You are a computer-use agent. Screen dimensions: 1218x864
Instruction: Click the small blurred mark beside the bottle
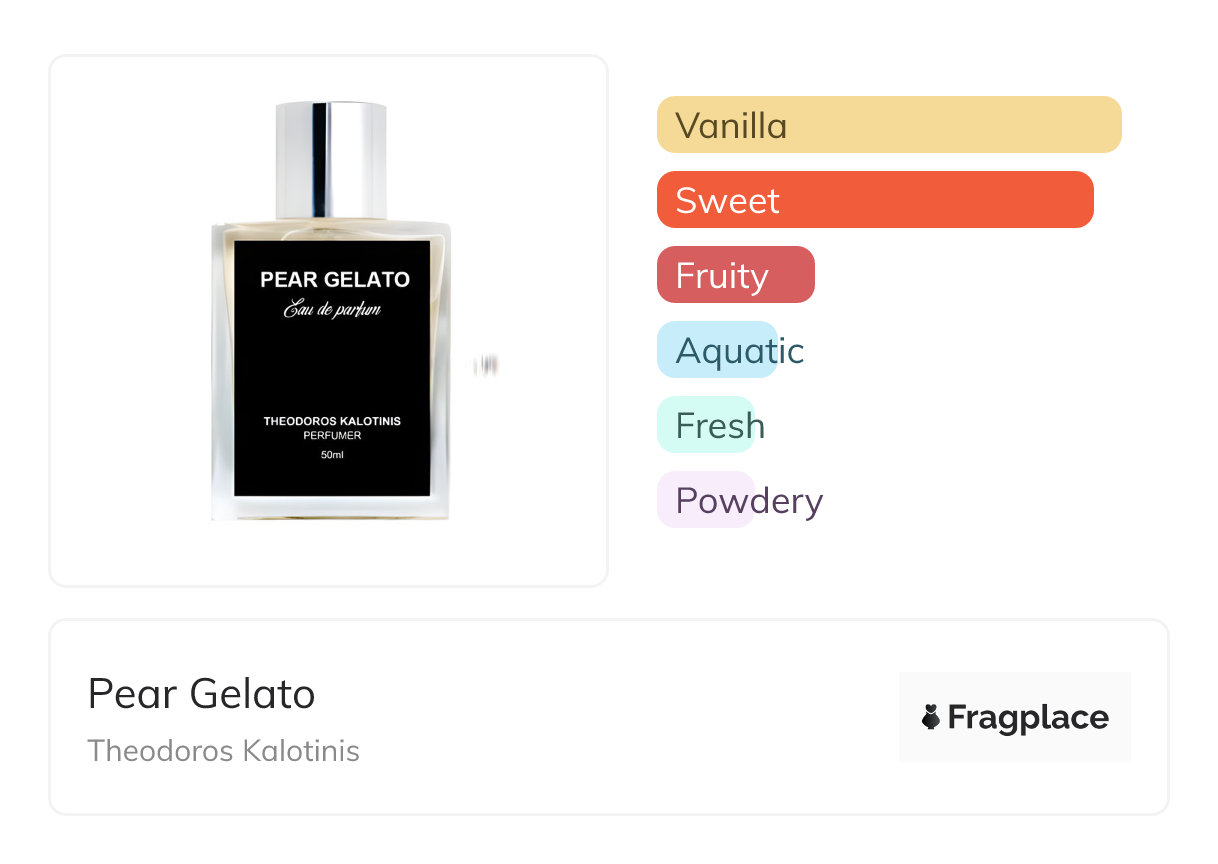[486, 365]
